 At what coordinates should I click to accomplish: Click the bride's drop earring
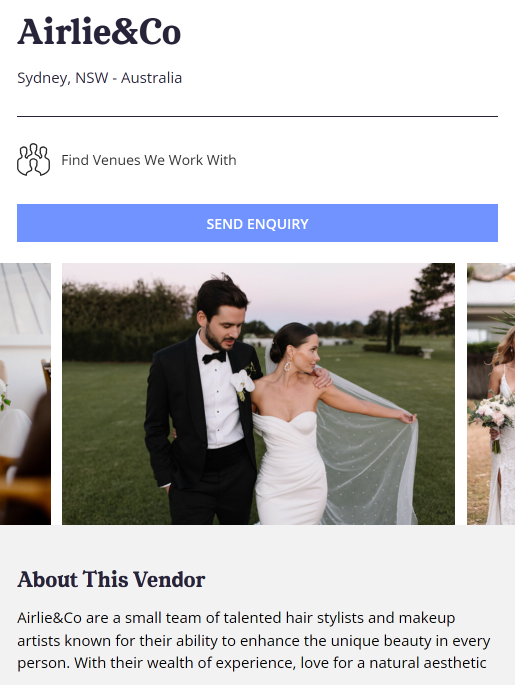[x=287, y=365]
